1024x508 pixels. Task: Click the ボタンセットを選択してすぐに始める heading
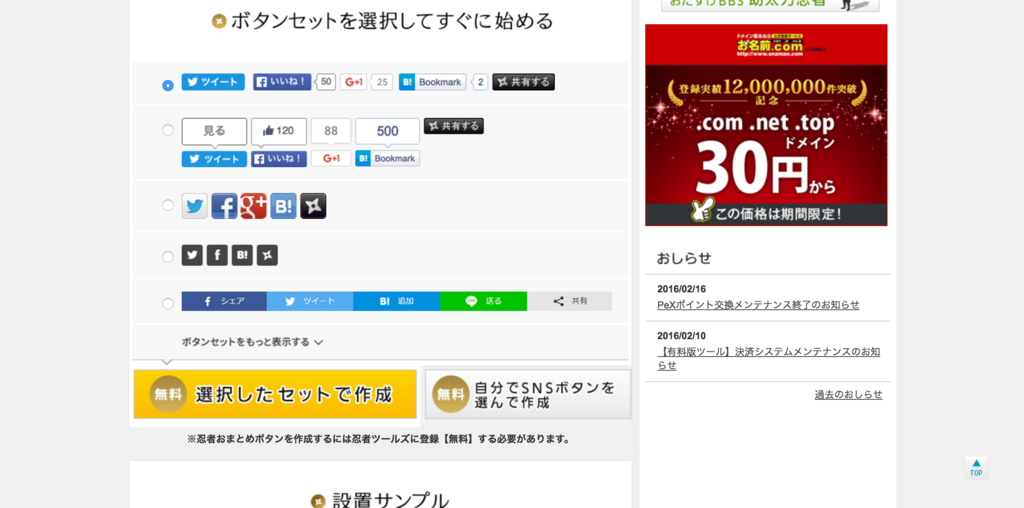point(392,21)
